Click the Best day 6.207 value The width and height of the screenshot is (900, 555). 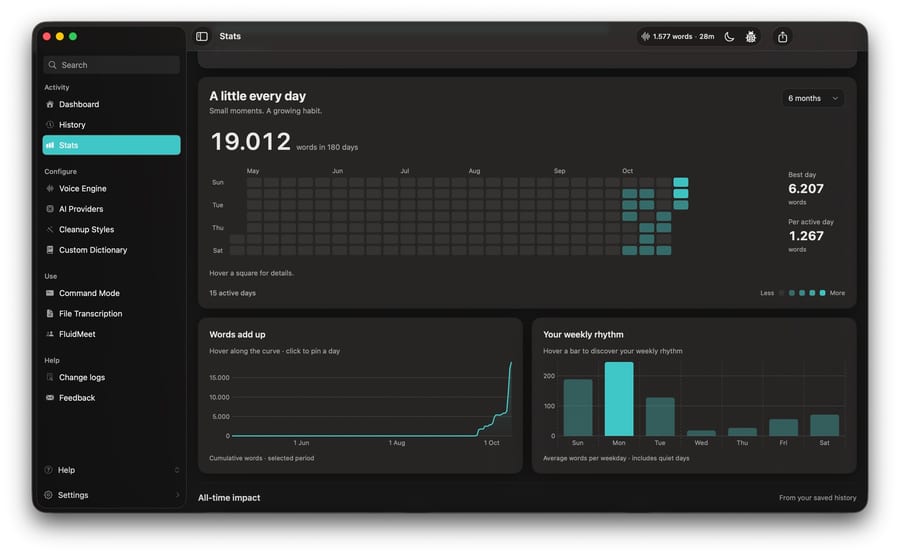point(806,189)
